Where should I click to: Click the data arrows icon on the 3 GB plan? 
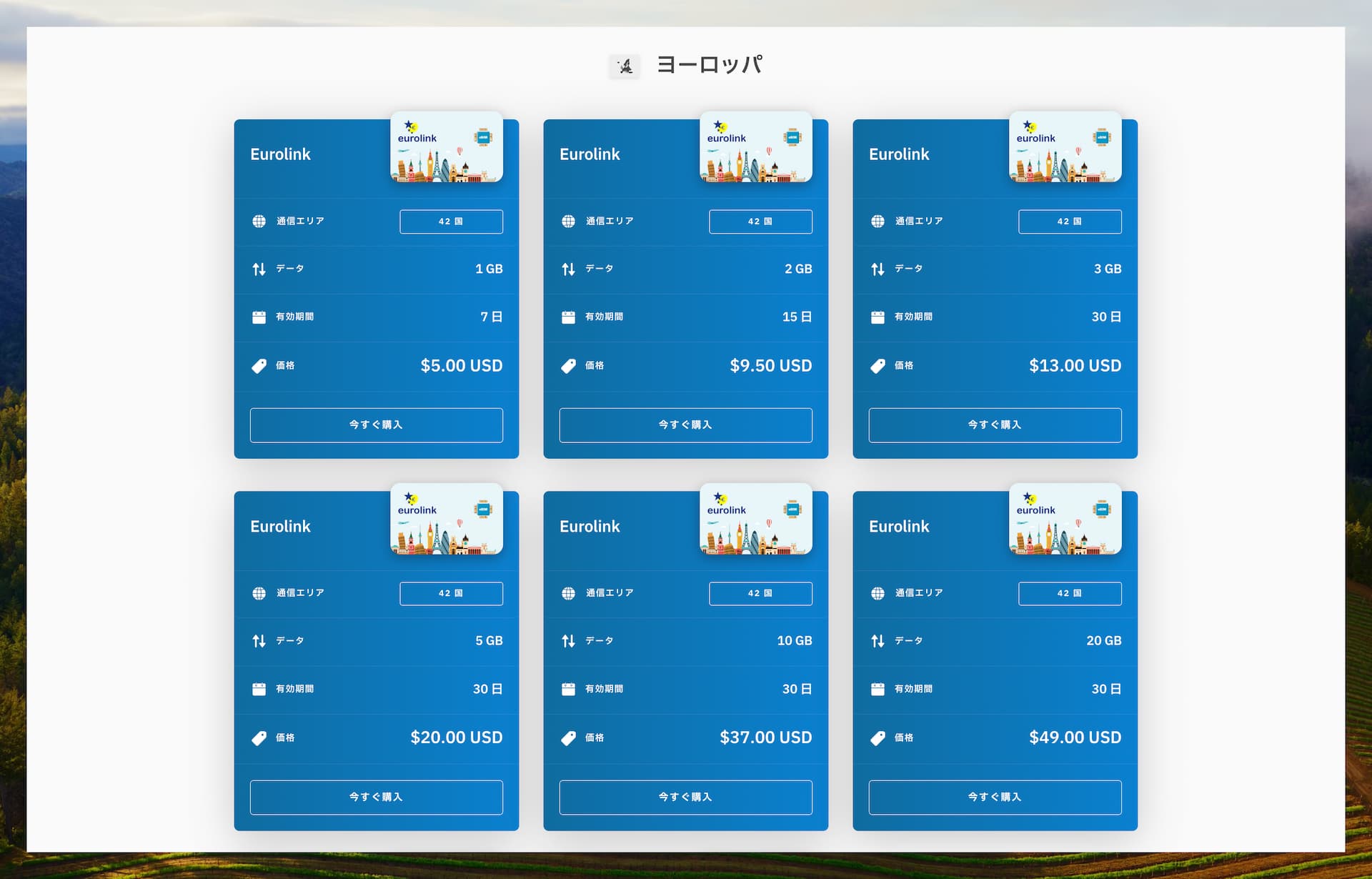tap(878, 269)
